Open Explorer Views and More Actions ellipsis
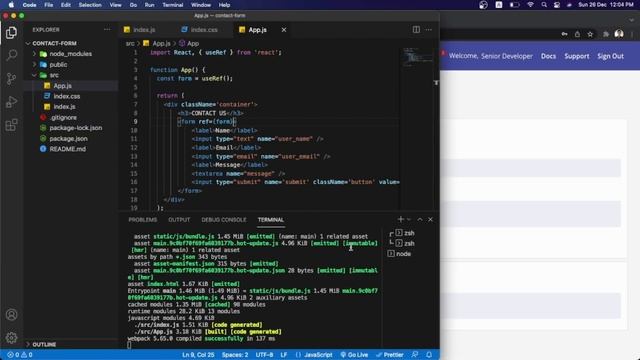Image resolution: width=640 pixels, height=360 pixels. (107, 29)
